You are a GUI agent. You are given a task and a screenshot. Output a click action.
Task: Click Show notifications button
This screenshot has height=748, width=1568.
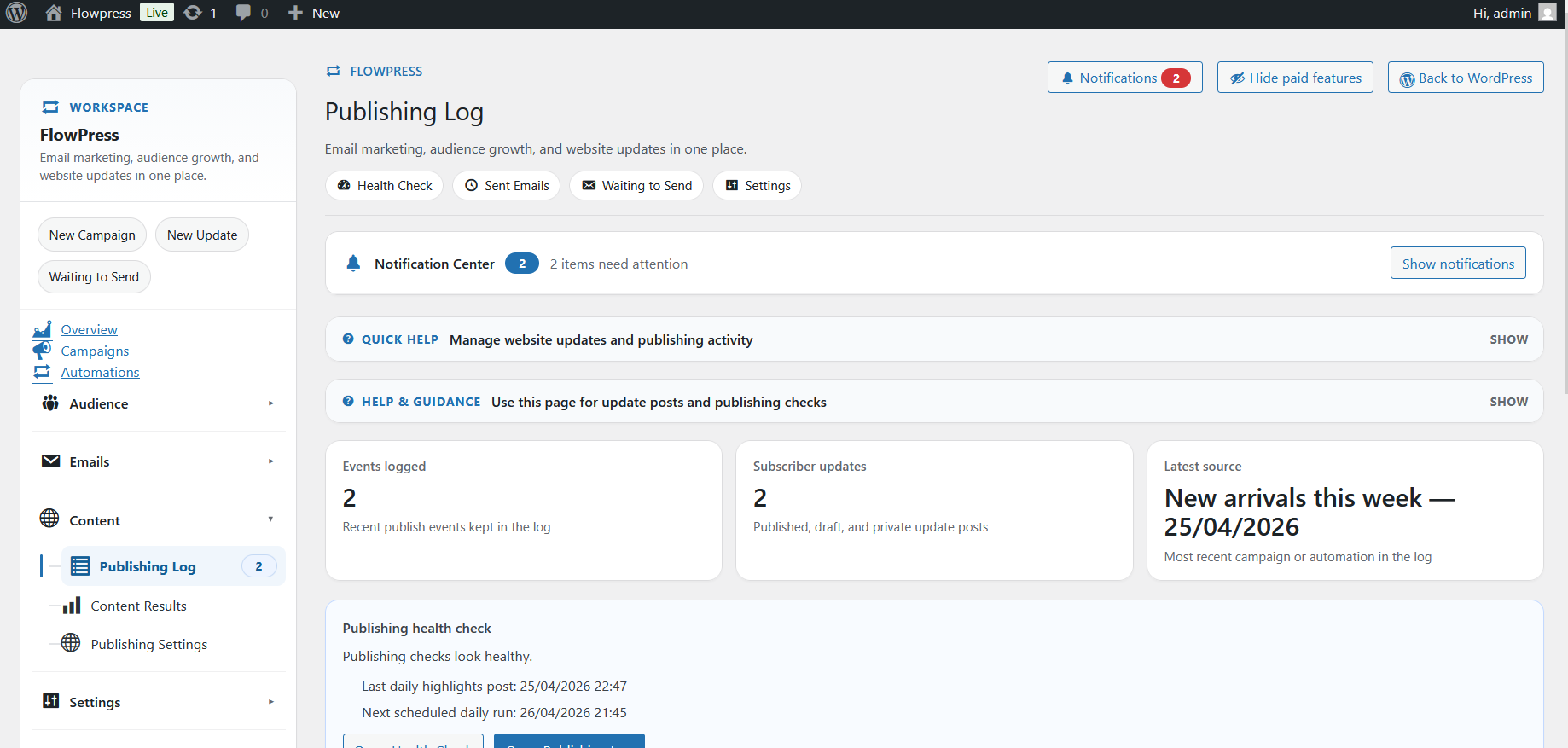(x=1458, y=264)
